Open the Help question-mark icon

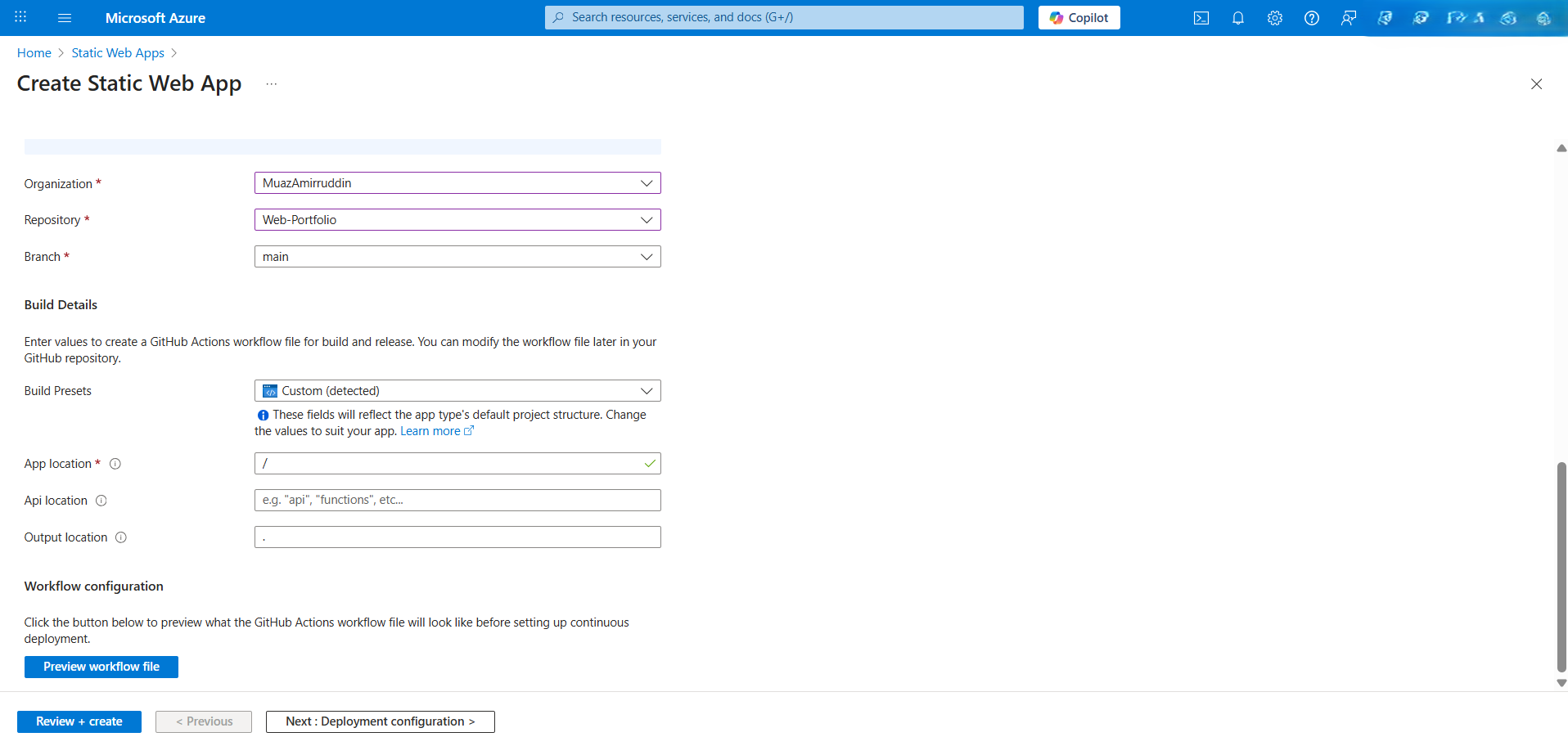pyautogui.click(x=1311, y=17)
